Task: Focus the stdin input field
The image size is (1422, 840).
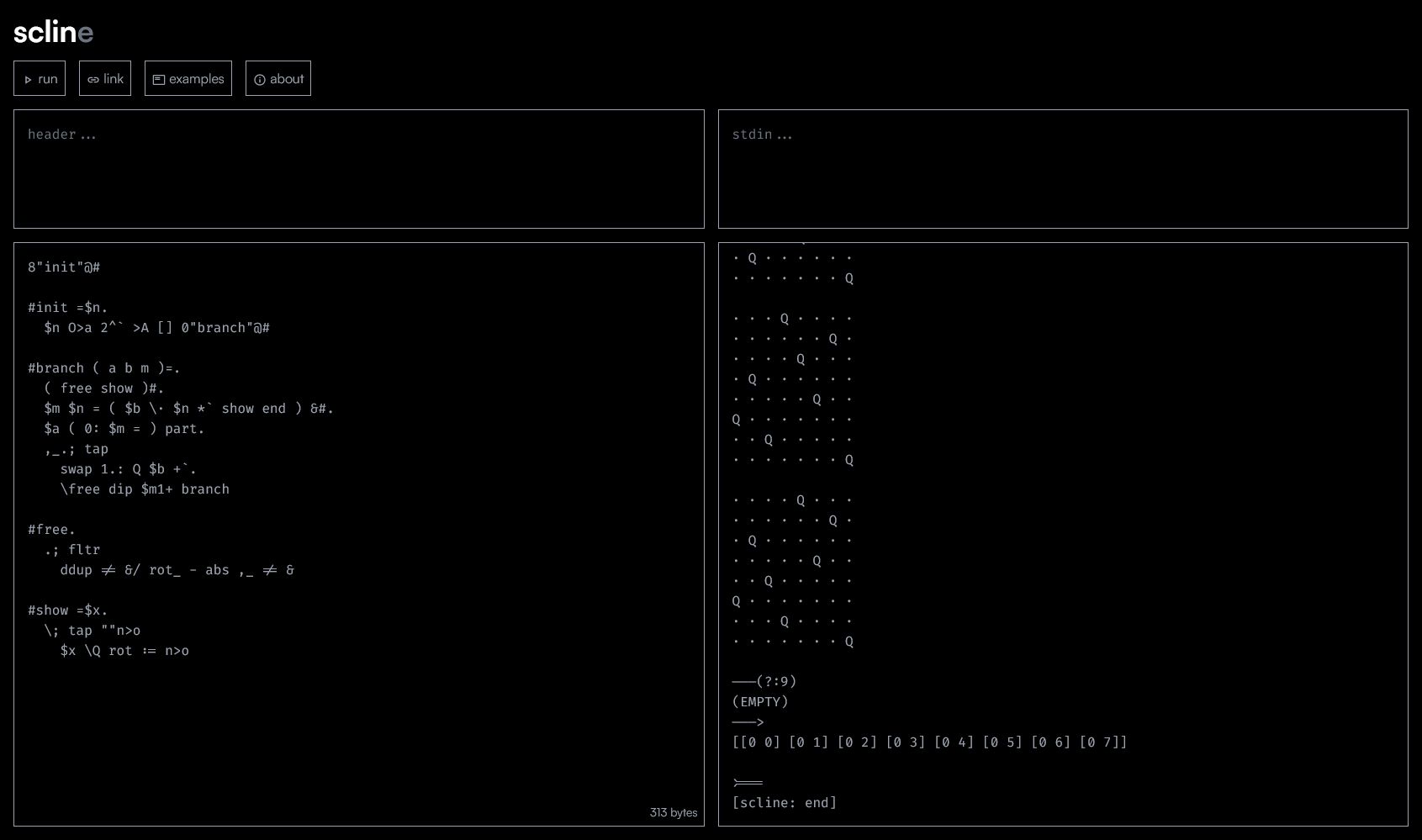Action: point(1063,169)
